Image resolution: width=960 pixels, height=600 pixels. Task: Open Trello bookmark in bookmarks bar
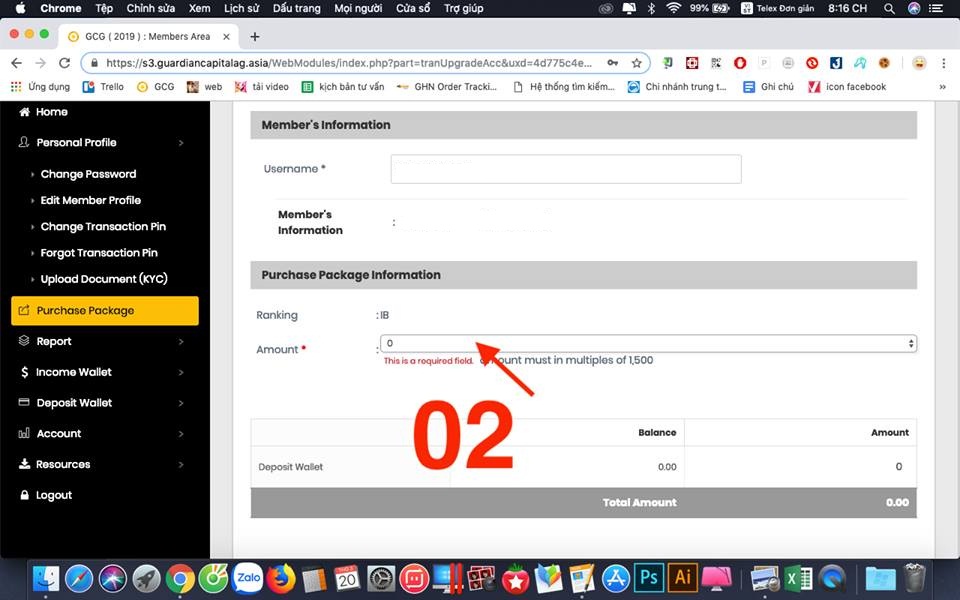click(104, 87)
